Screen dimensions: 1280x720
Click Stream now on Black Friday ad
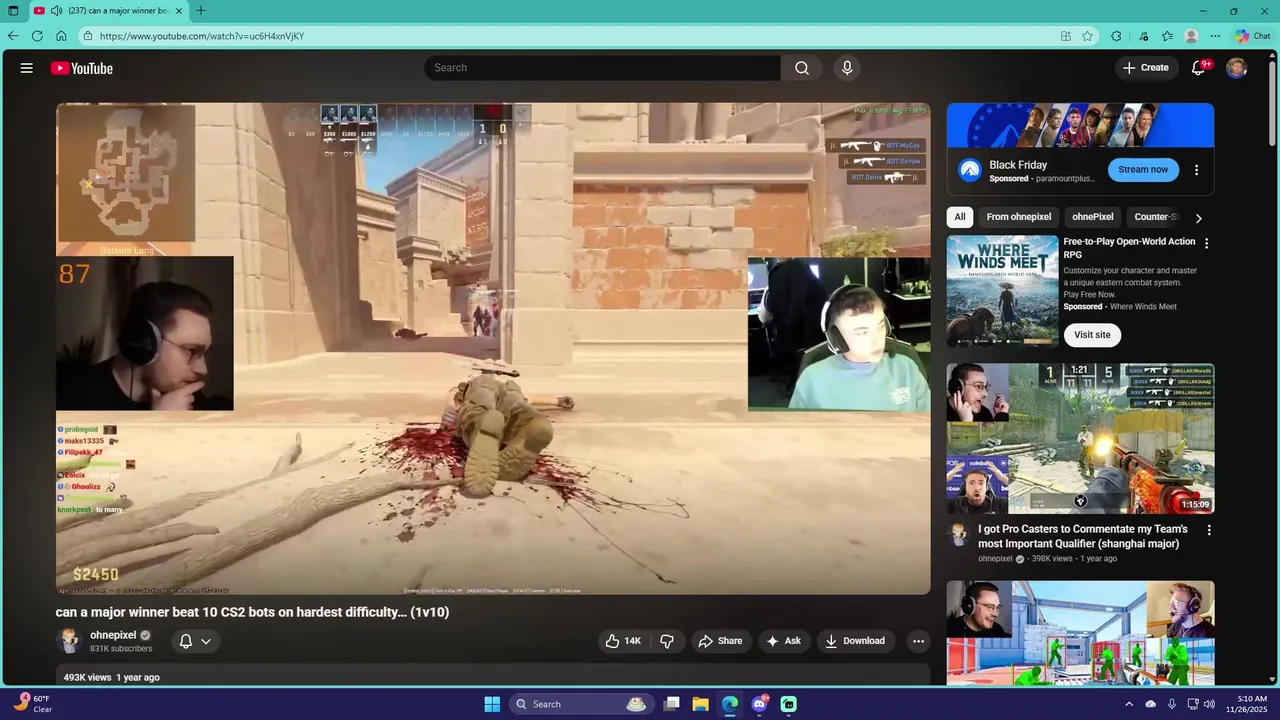(x=1143, y=170)
